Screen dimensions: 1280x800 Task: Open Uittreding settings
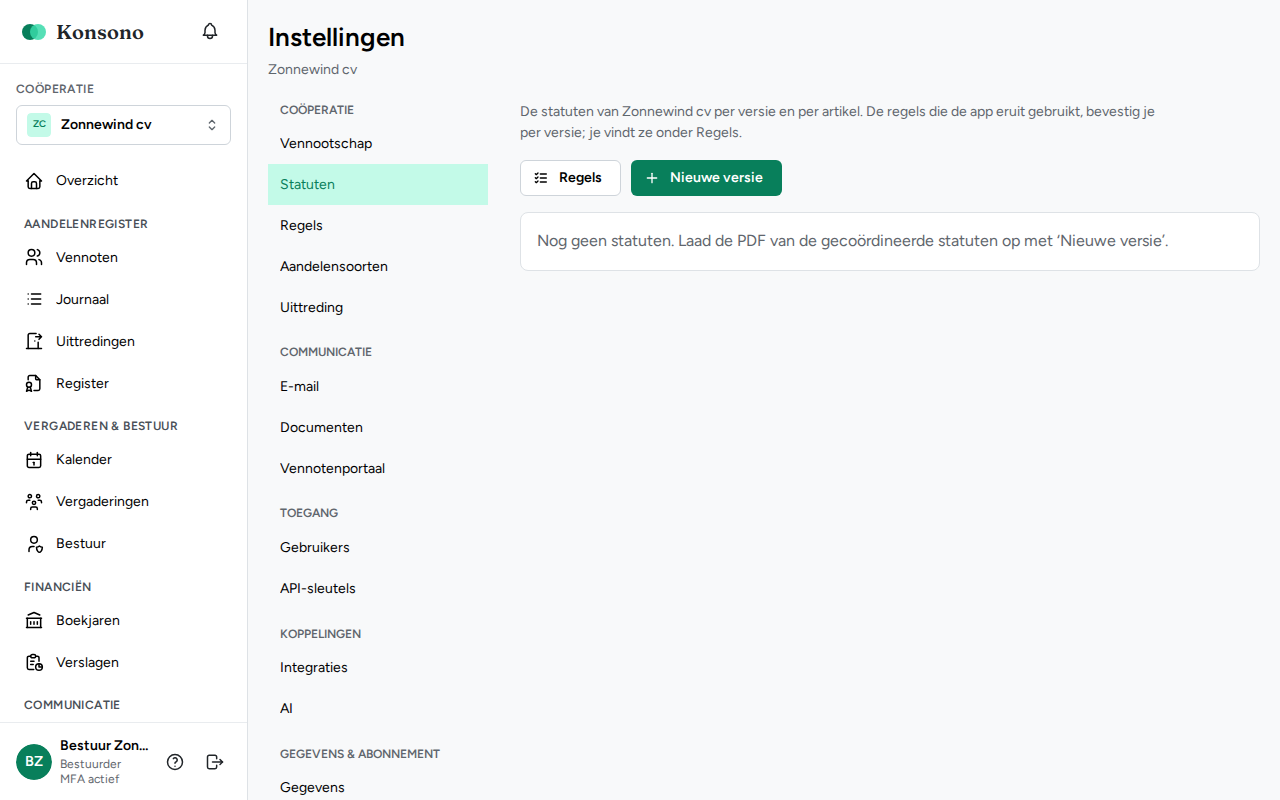pos(378,308)
